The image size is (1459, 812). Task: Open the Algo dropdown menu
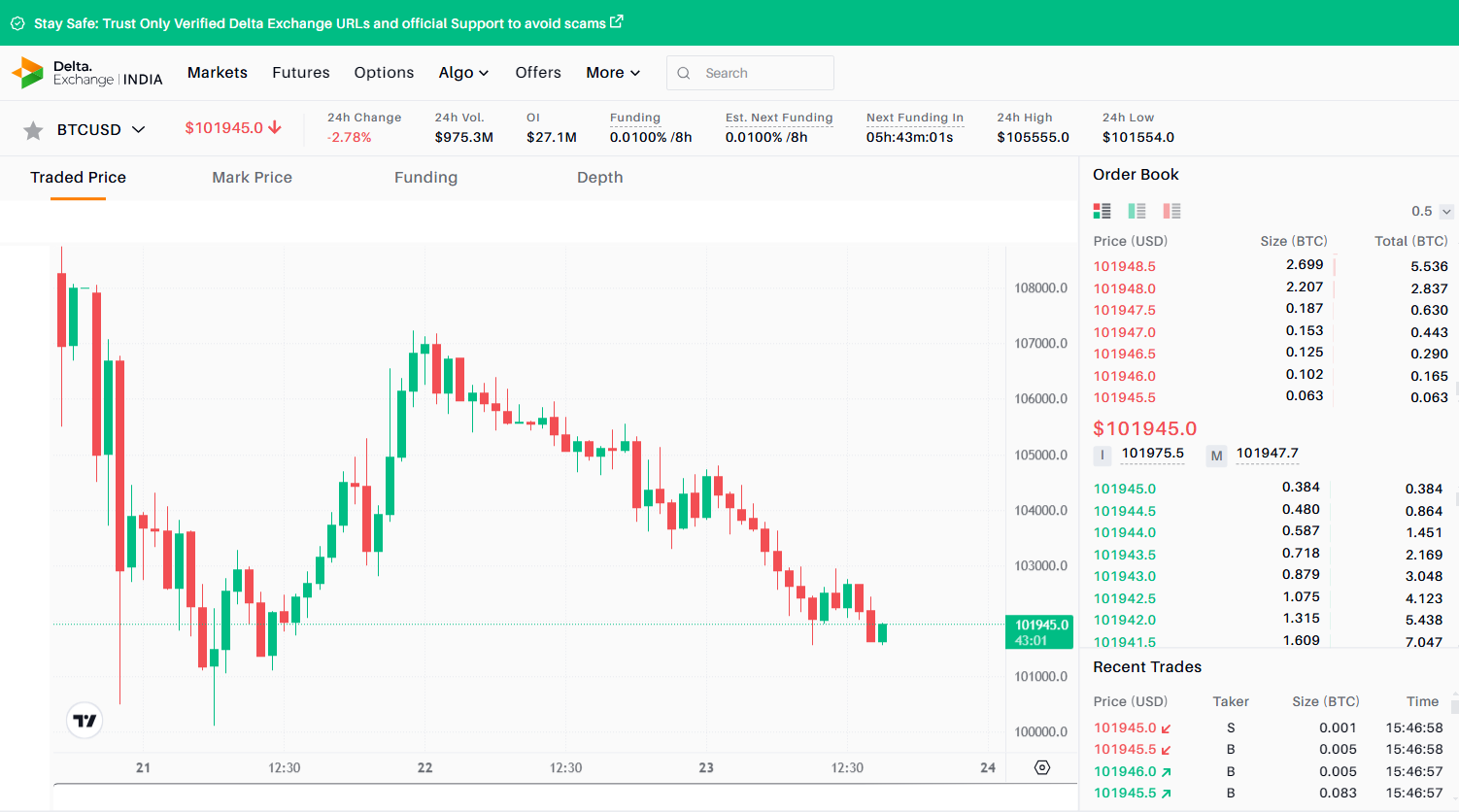[463, 73]
